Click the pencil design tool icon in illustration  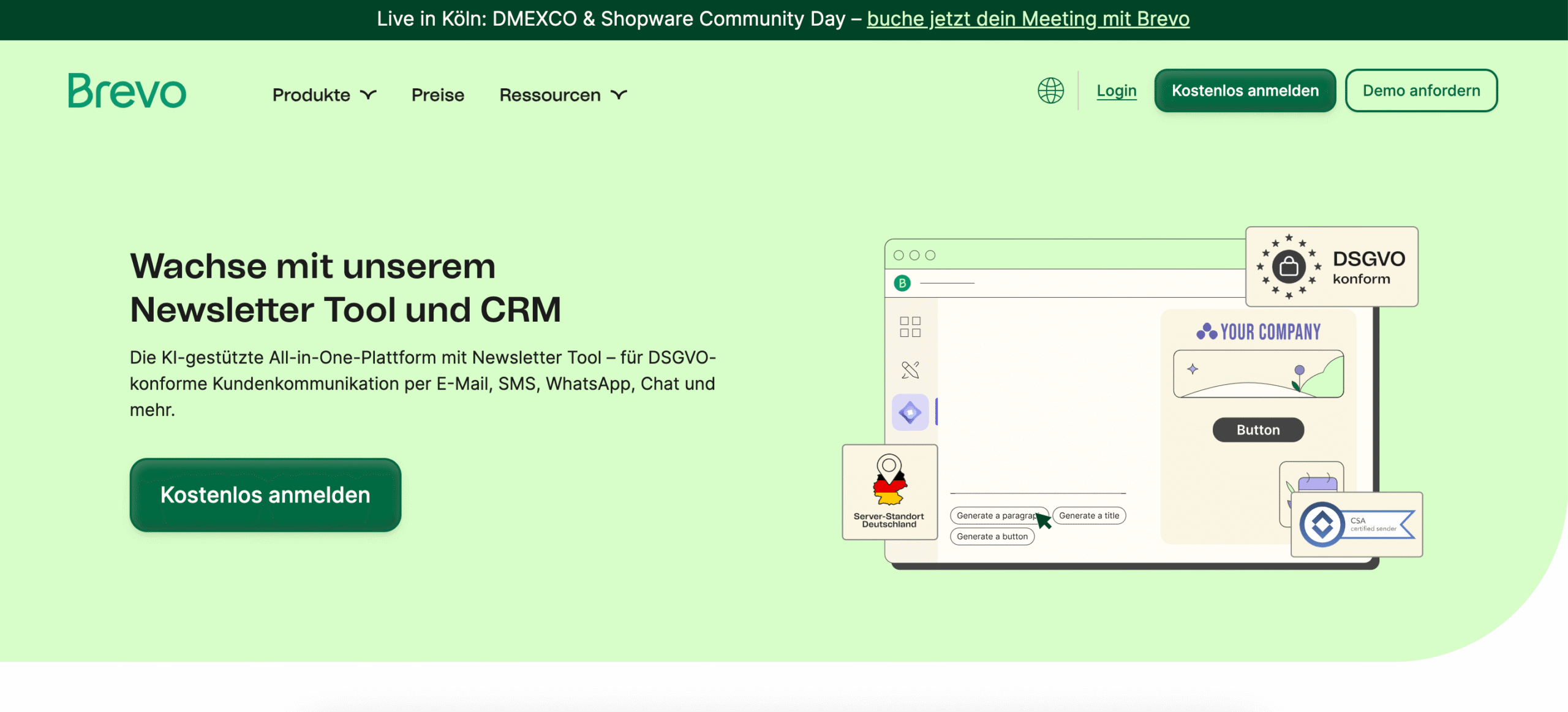(x=910, y=369)
